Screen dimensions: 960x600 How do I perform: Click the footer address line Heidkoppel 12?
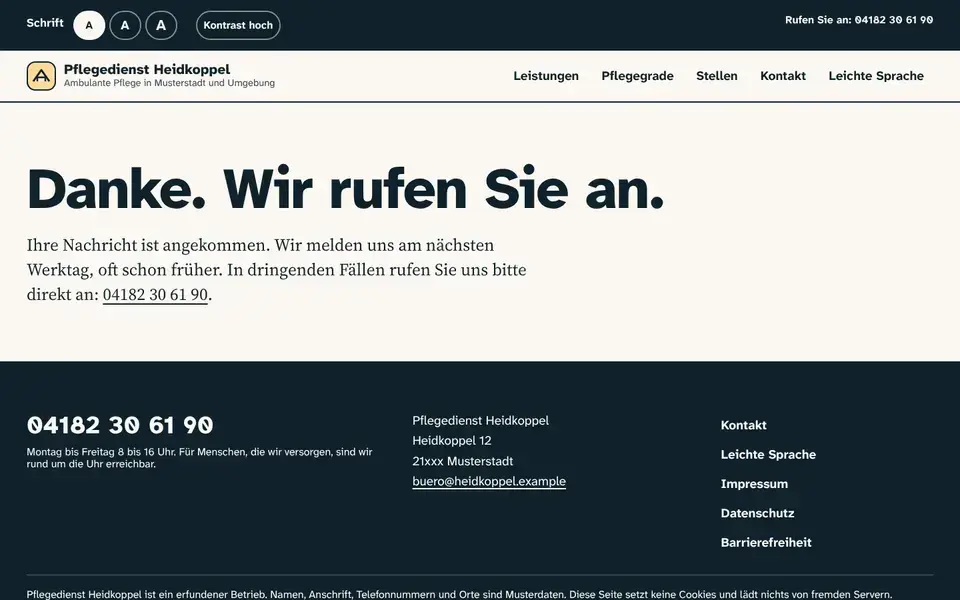tap(452, 441)
